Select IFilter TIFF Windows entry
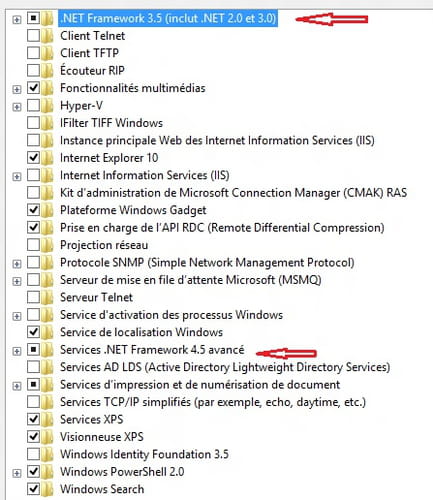Viewport: 433px width, 500px height. click(111, 123)
